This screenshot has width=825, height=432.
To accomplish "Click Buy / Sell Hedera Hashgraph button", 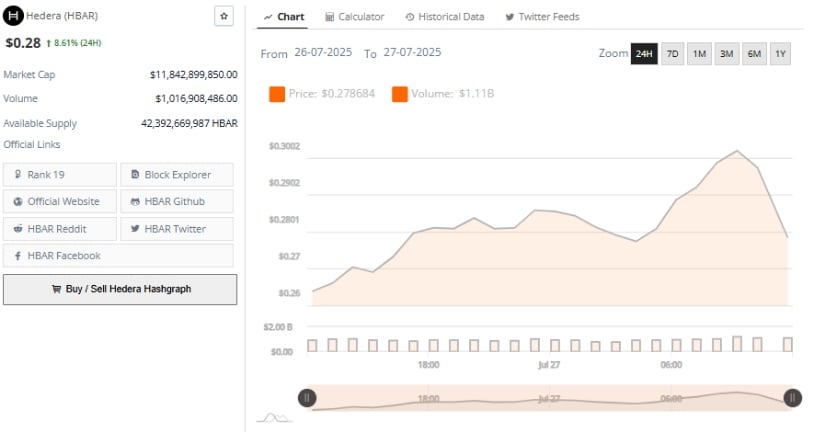I will (120, 289).
